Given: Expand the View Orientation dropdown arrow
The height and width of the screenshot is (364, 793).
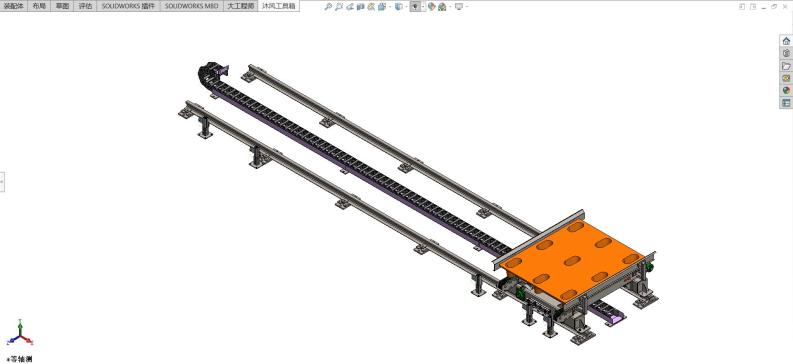Looking at the screenshot, I should 390,7.
